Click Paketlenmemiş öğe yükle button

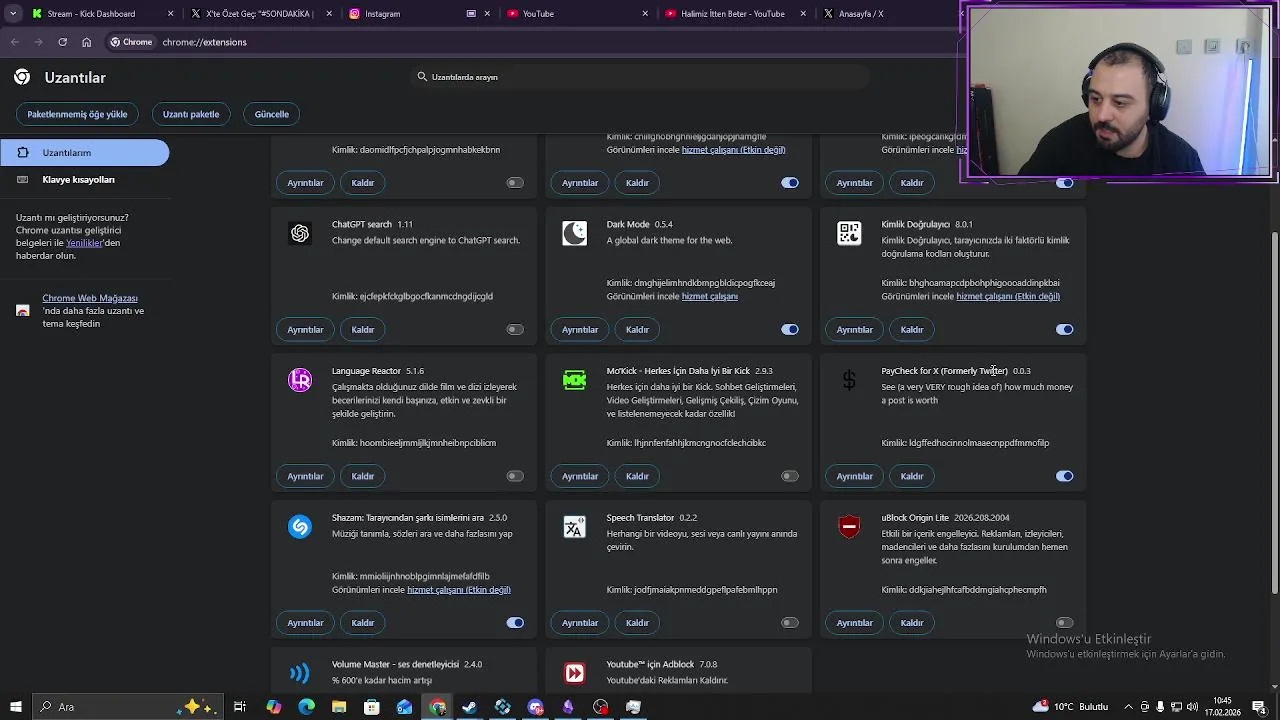point(77,114)
